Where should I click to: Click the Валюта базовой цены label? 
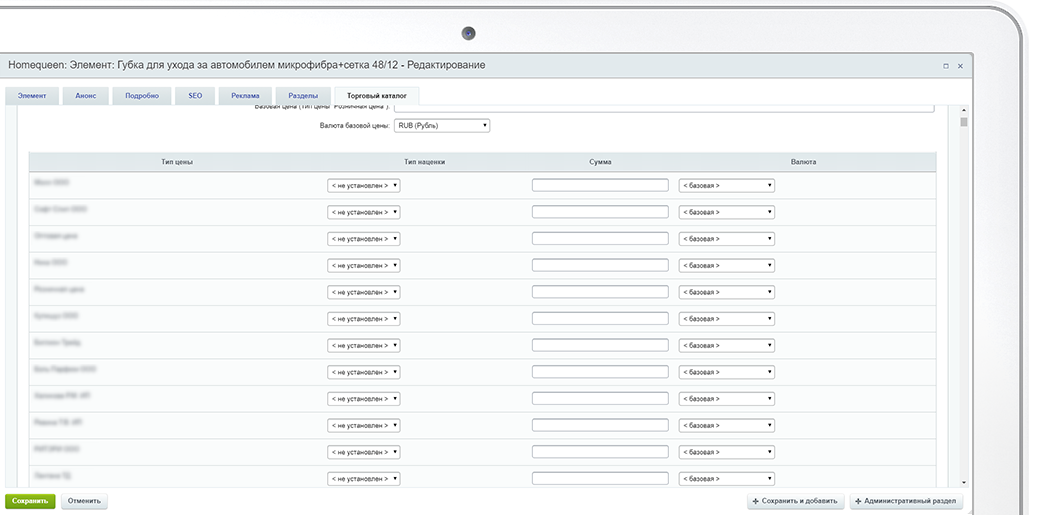[x=354, y=126]
